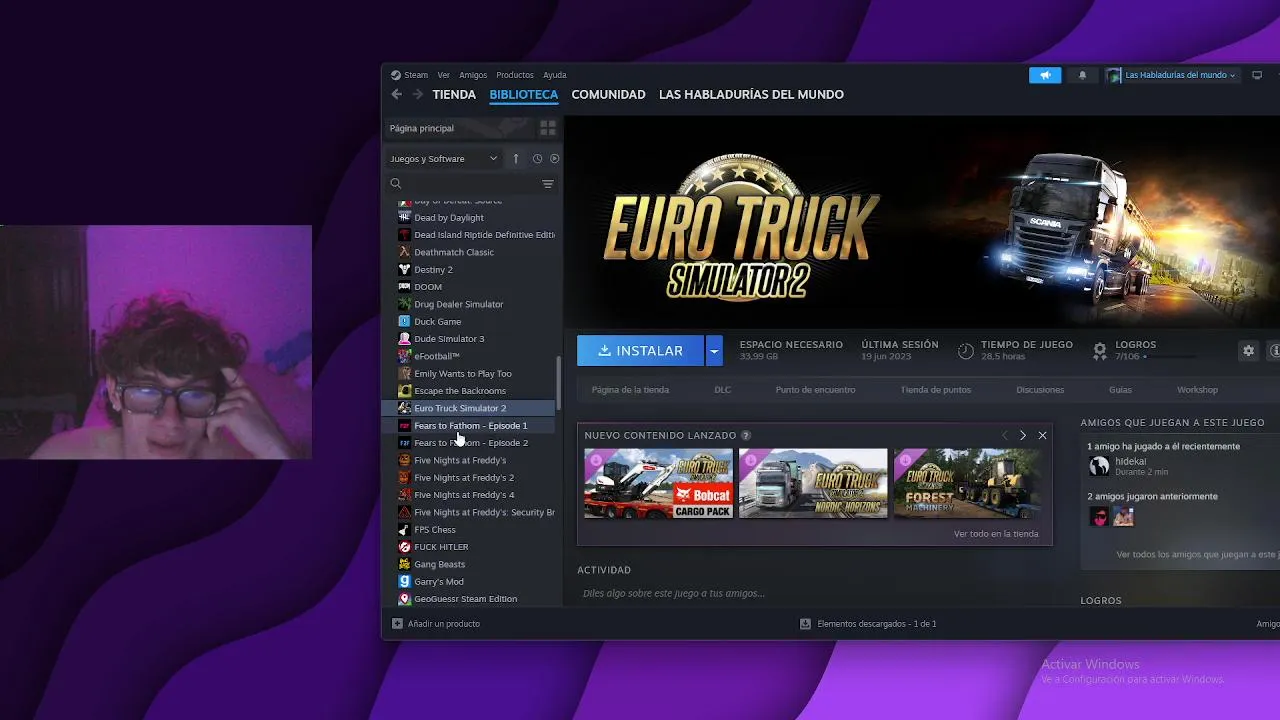Open the game info icon beside the gear

1274,351
